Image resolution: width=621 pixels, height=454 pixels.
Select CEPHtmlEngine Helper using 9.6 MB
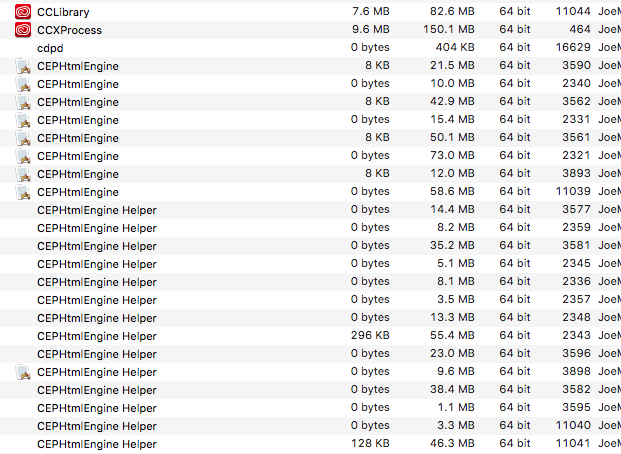pyautogui.click(x=310, y=372)
